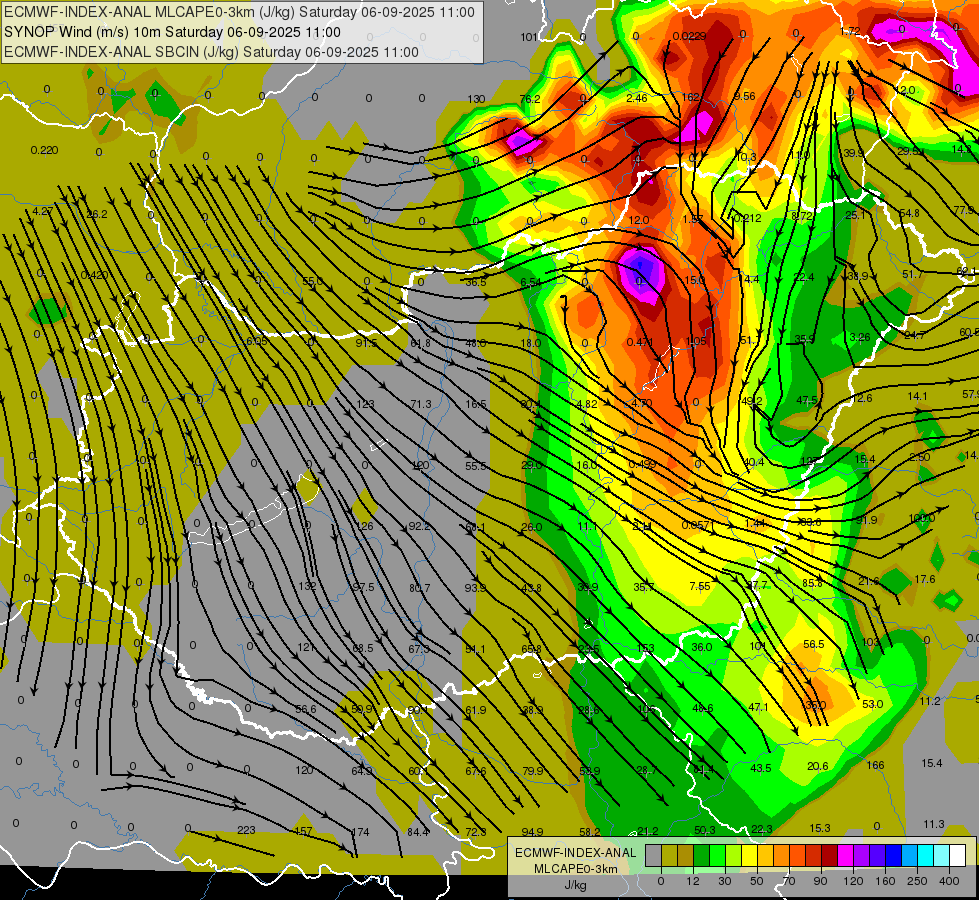
Task: Click the map value 0.212
Action: coord(747,217)
